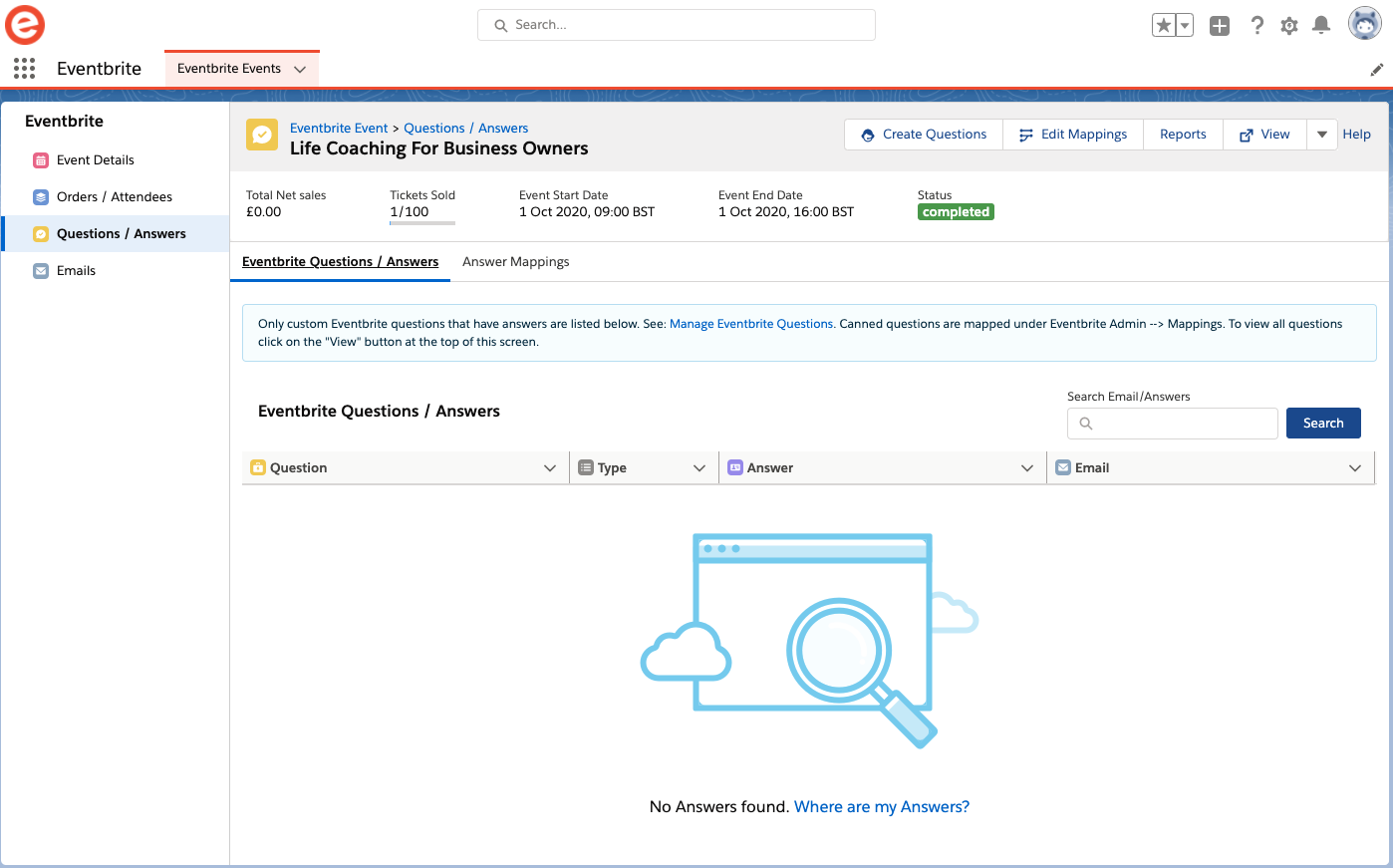The image size is (1393, 868).
Task: Click the Emails envelope sidebar icon
Action: 41,270
